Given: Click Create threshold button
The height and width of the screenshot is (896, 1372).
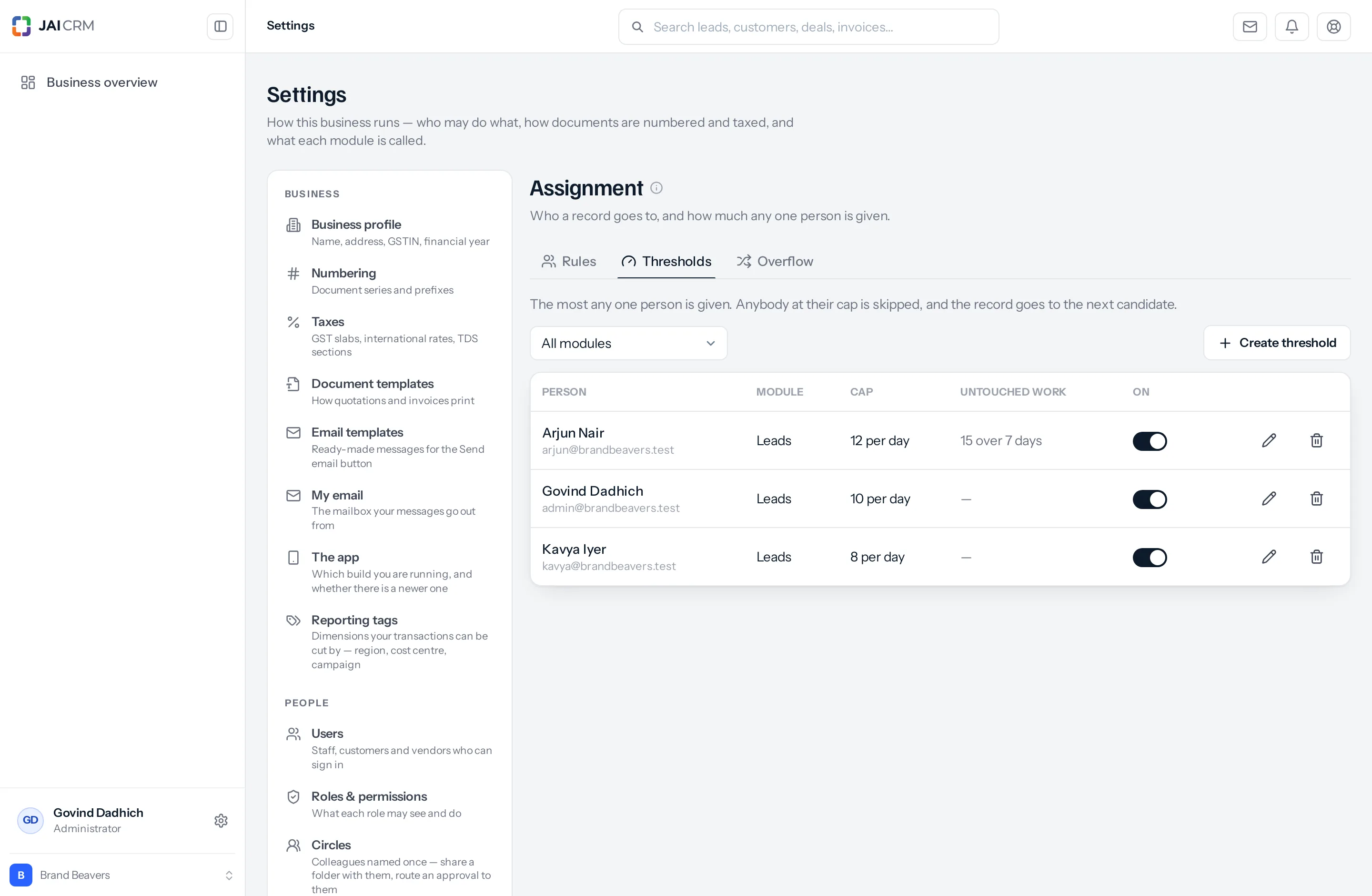Looking at the screenshot, I should click(x=1277, y=343).
